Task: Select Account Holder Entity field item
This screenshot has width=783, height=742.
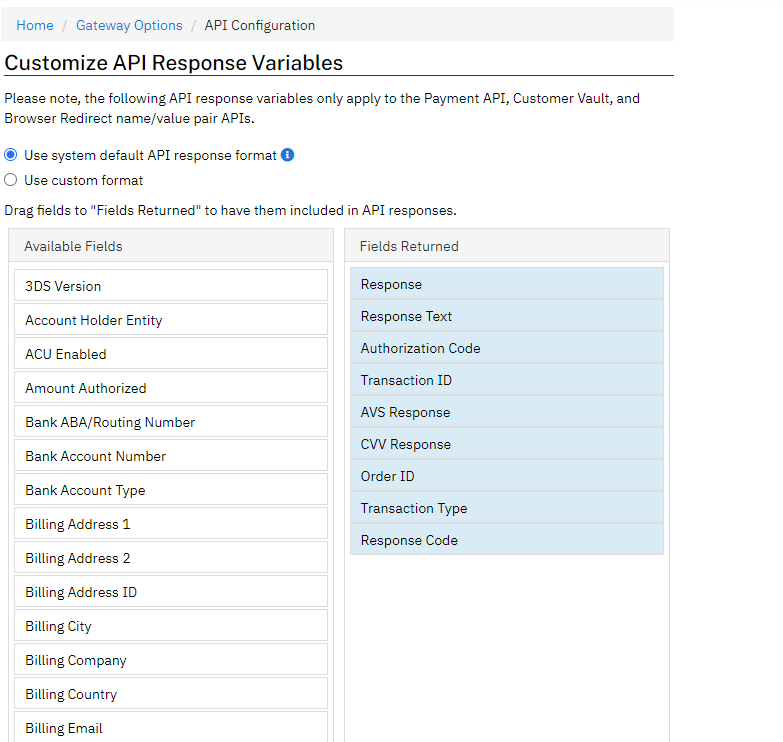Action: tap(171, 320)
